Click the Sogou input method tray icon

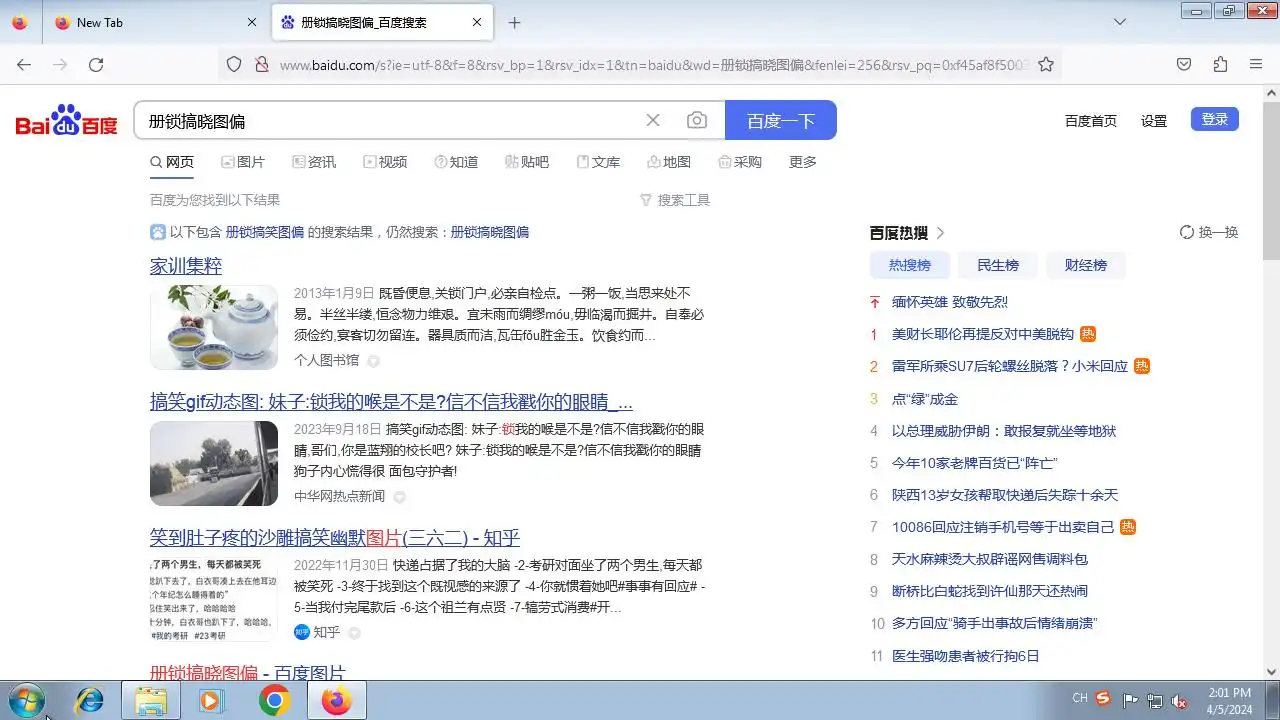click(1104, 698)
